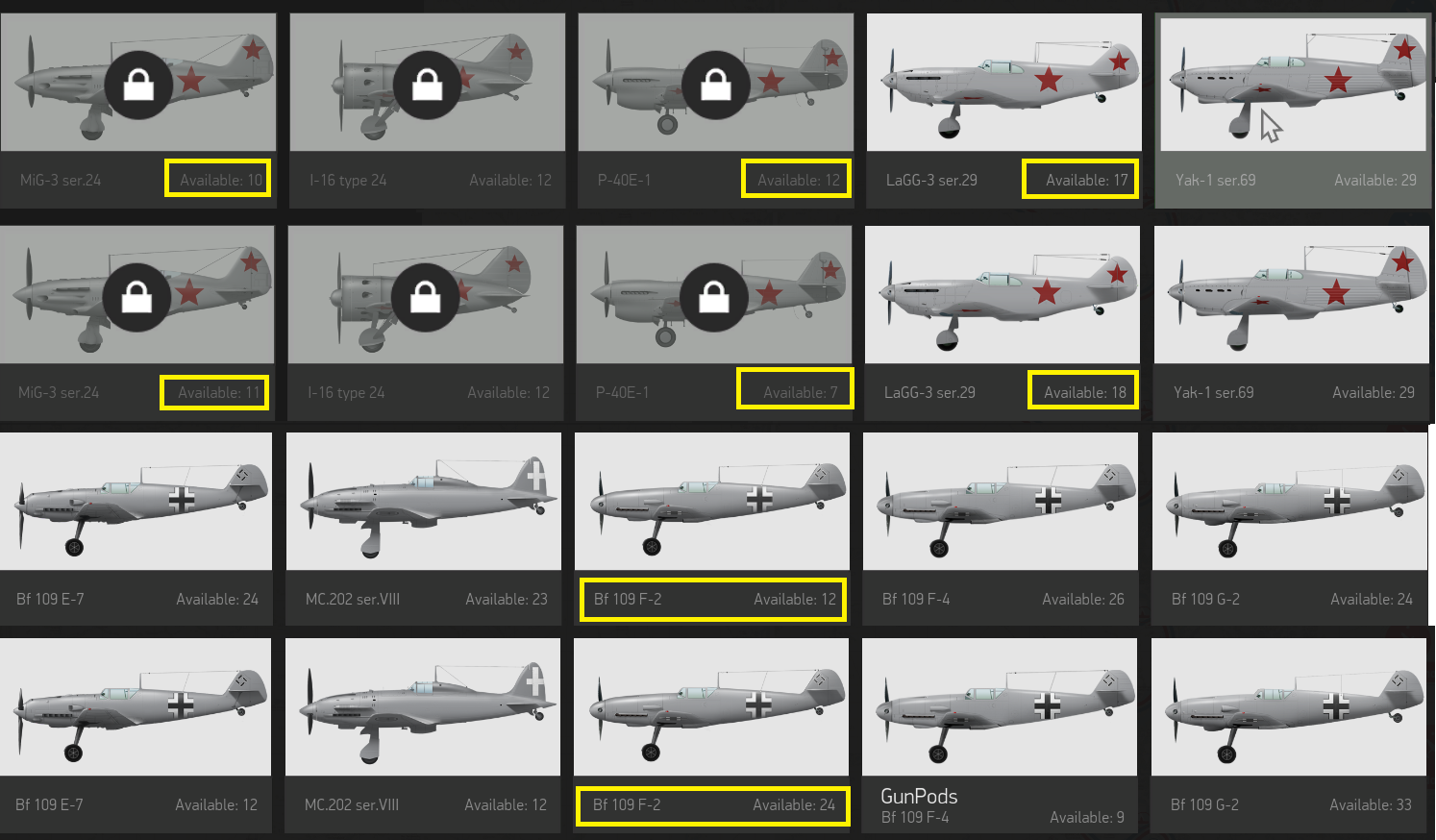Viewport: 1436px width, 840px height.
Task: Choose Bf 109 F-2 with 12 available
Action: point(712,529)
